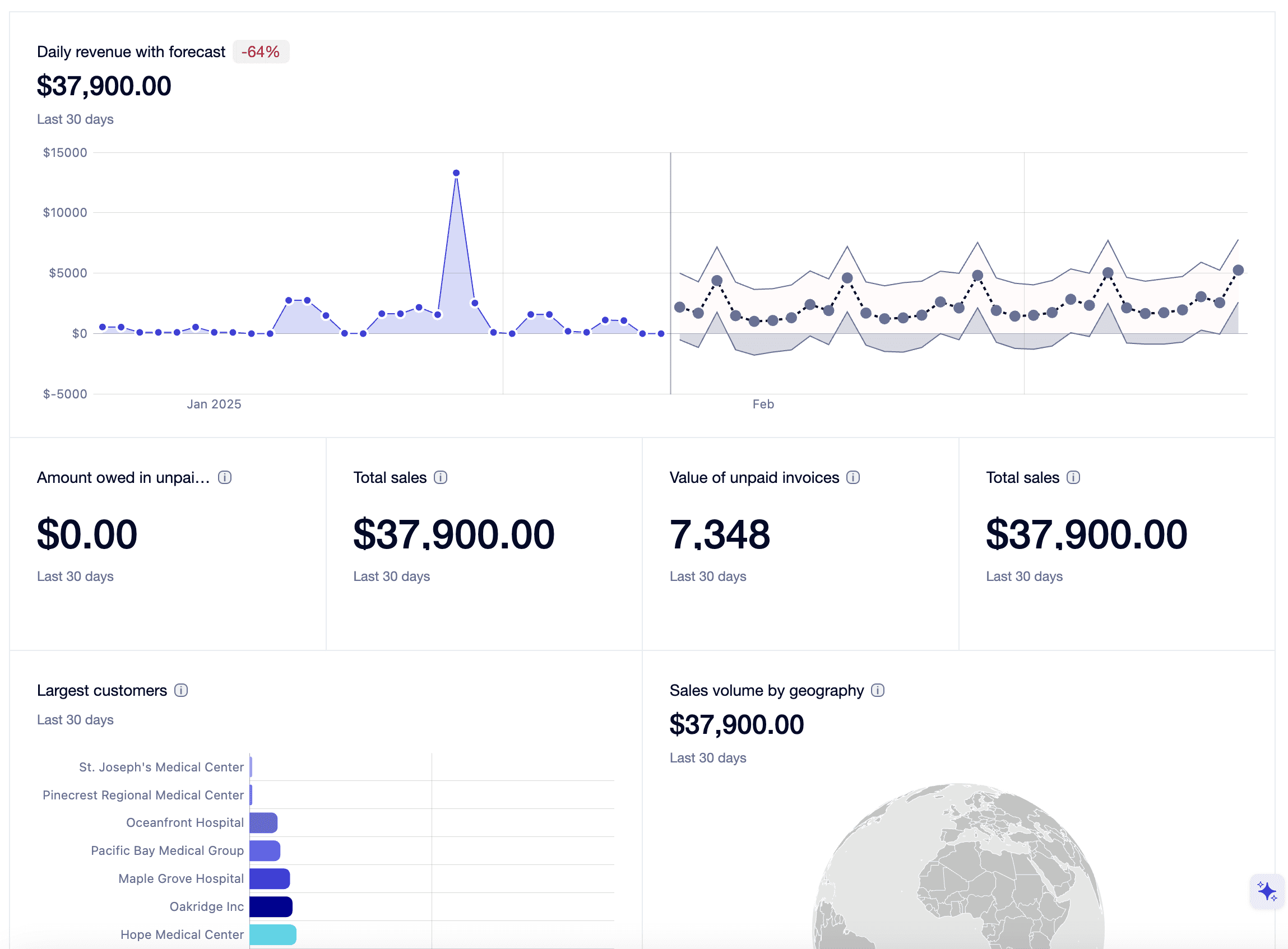Click the Oceanfront Hospital bar
1288x949 pixels.
point(263,822)
